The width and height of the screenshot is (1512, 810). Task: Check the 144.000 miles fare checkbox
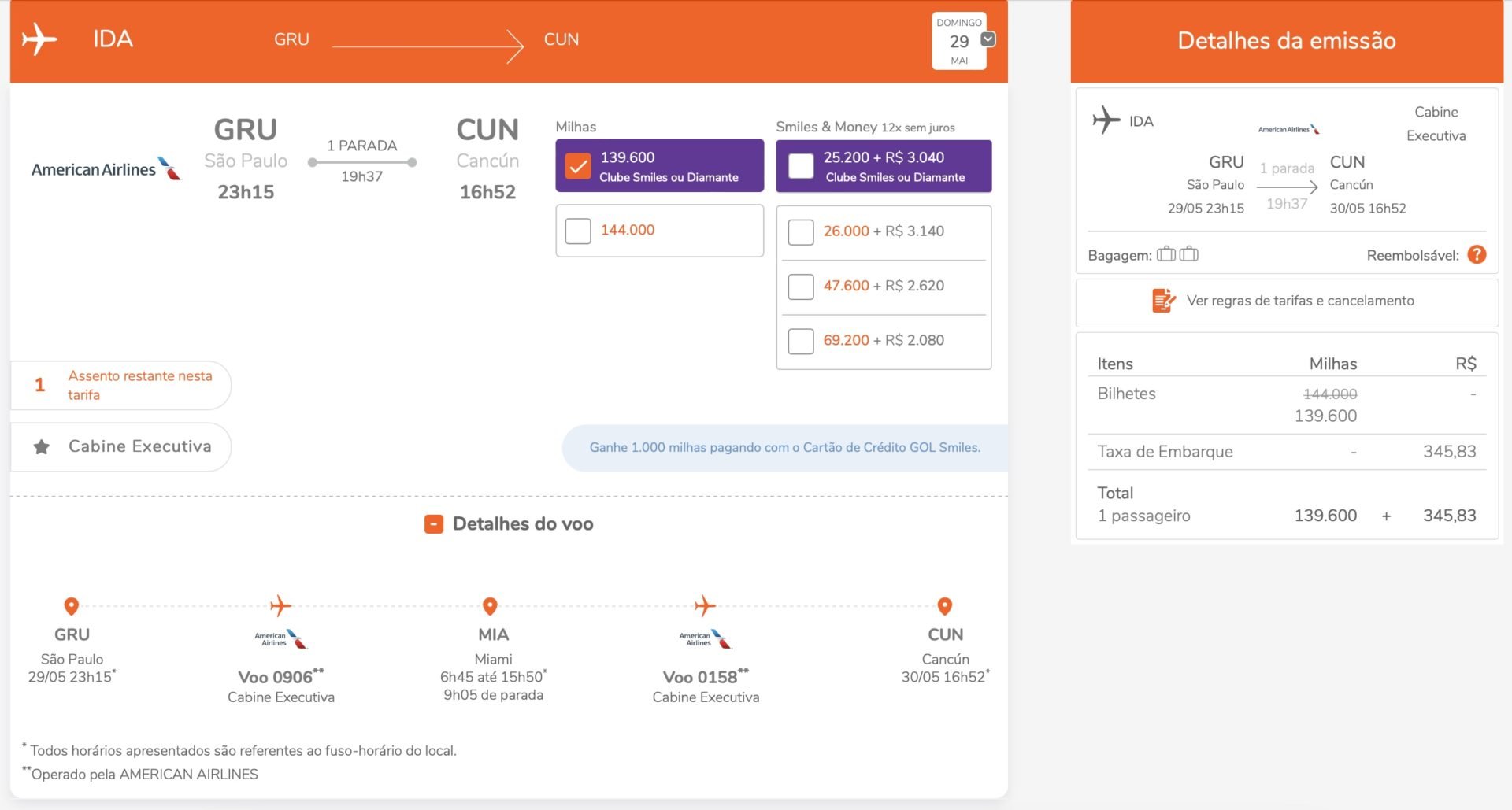point(578,231)
